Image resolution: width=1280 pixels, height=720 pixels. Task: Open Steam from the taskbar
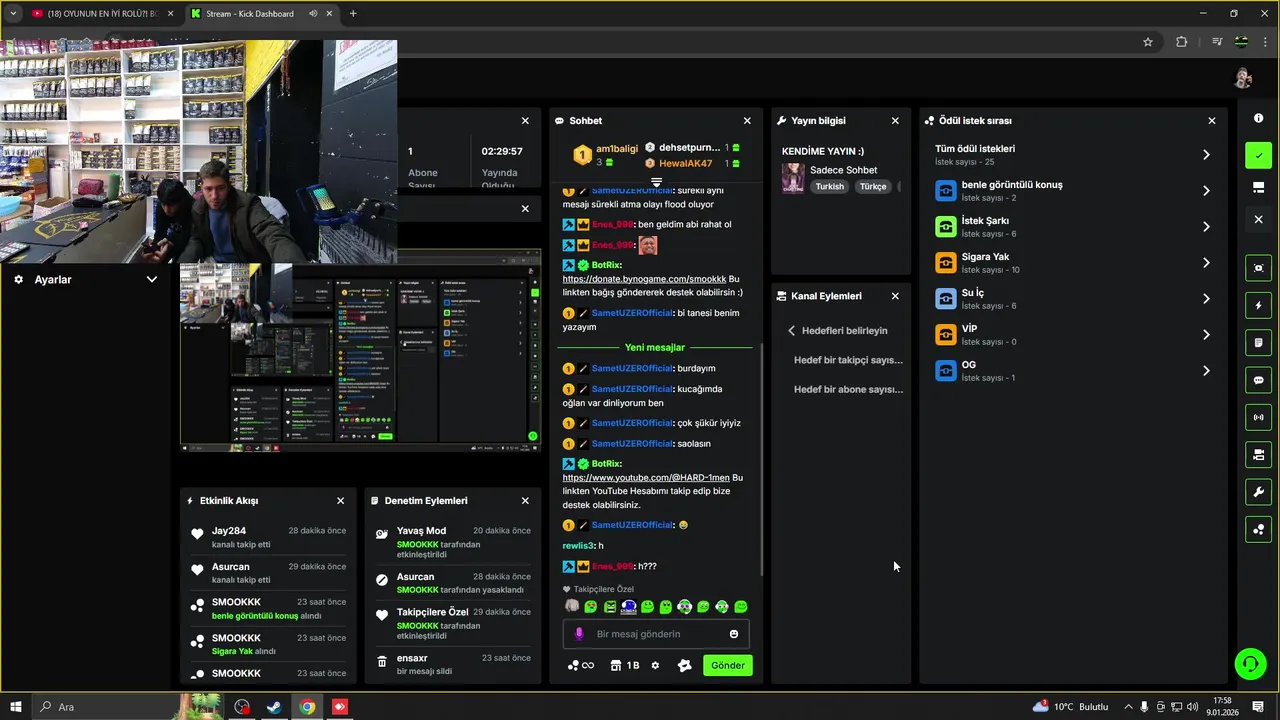pyautogui.click(x=274, y=707)
